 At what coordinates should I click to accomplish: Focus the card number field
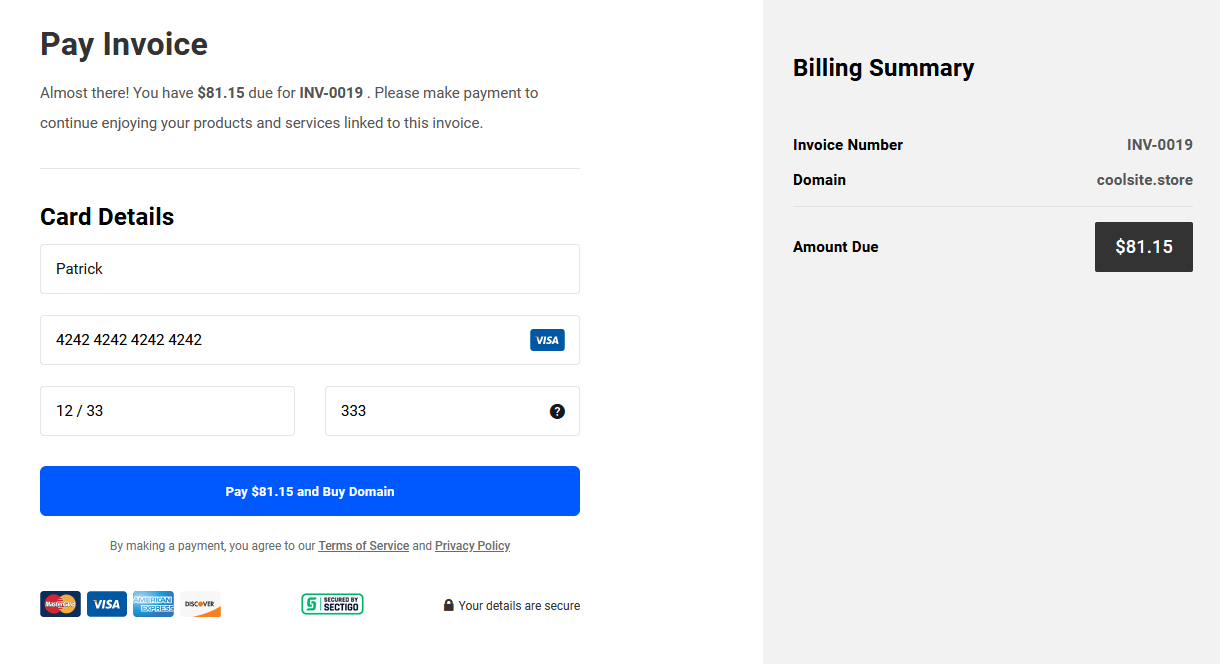310,340
